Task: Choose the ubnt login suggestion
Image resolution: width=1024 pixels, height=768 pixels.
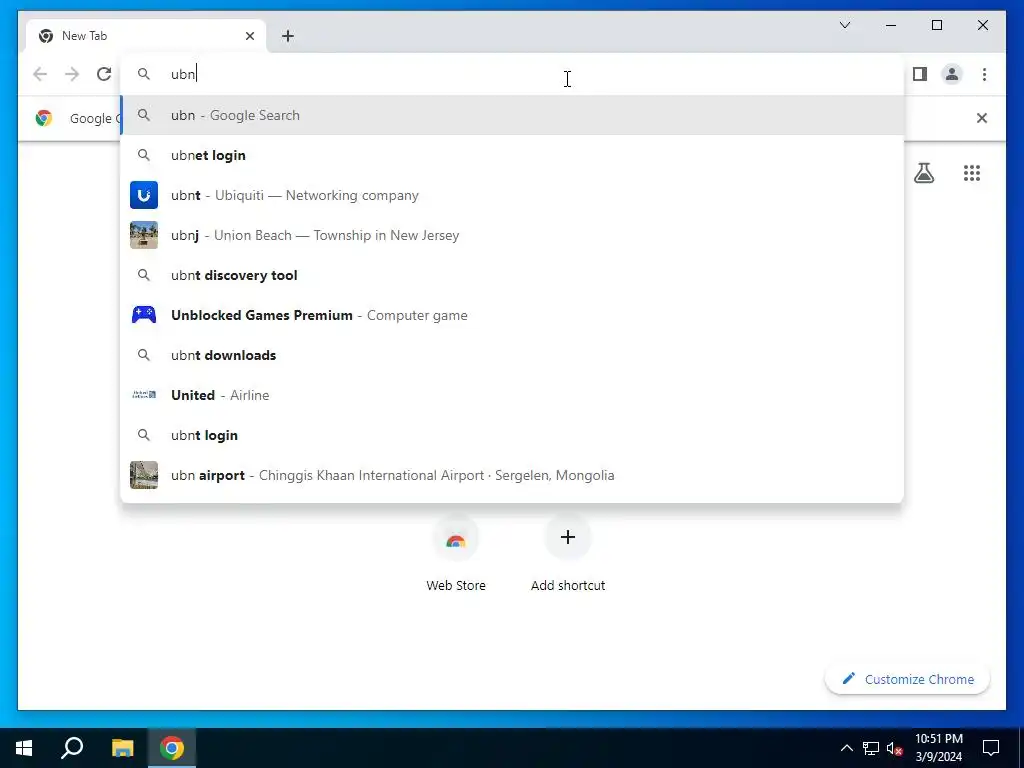Action: tap(512, 435)
